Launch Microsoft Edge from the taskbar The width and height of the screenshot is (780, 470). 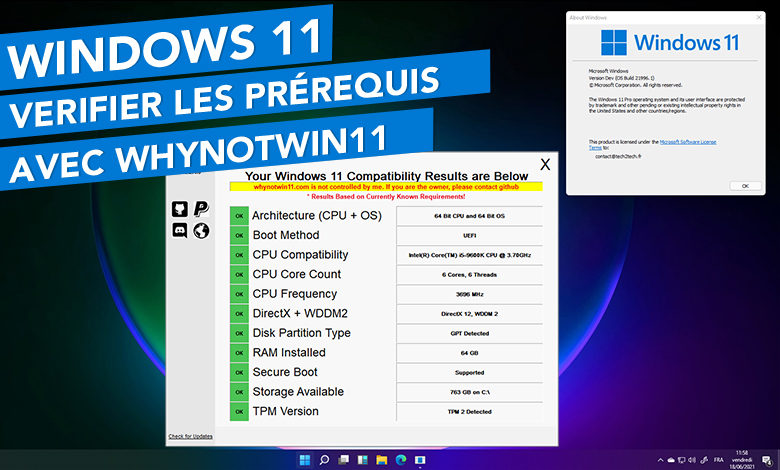[x=401, y=460]
